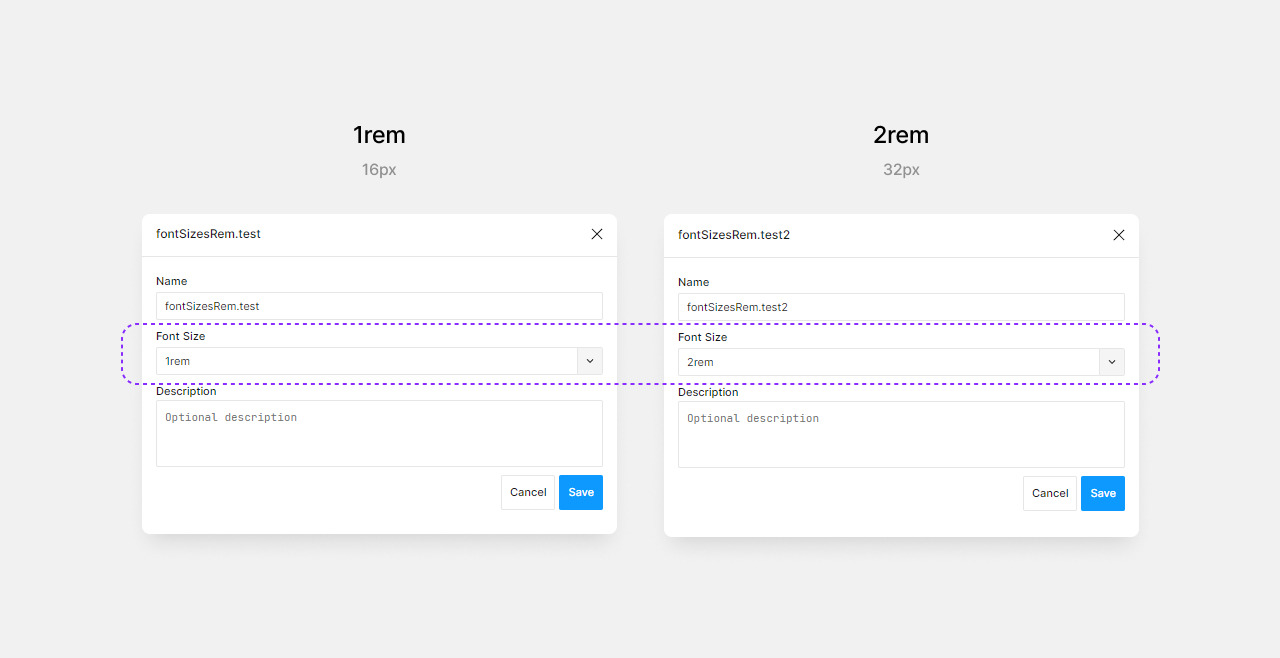1280x658 pixels.
Task: Focus the Name field containing fontSizesRem.test
Action: [379, 306]
